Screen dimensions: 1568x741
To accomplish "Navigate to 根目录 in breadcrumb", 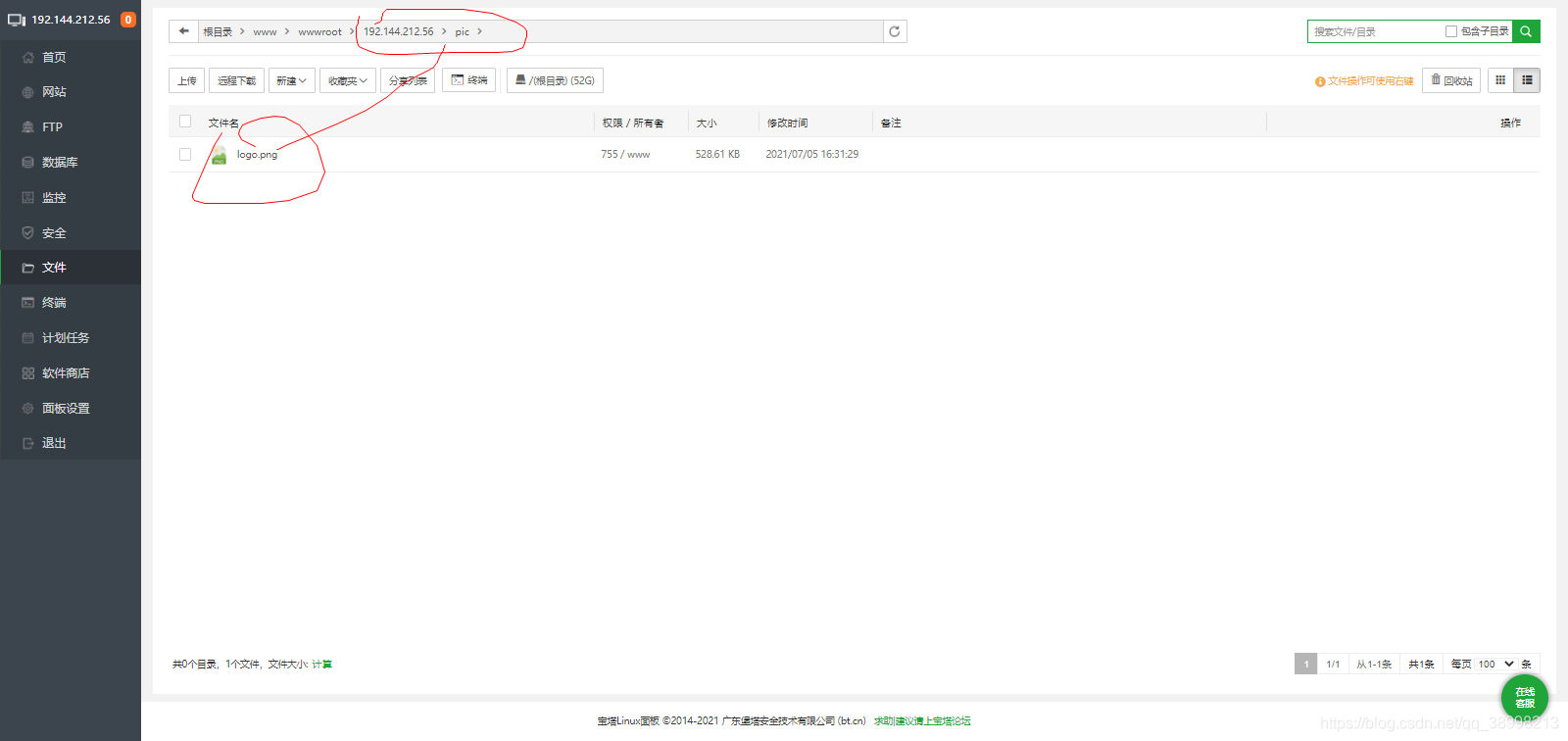I will [218, 32].
